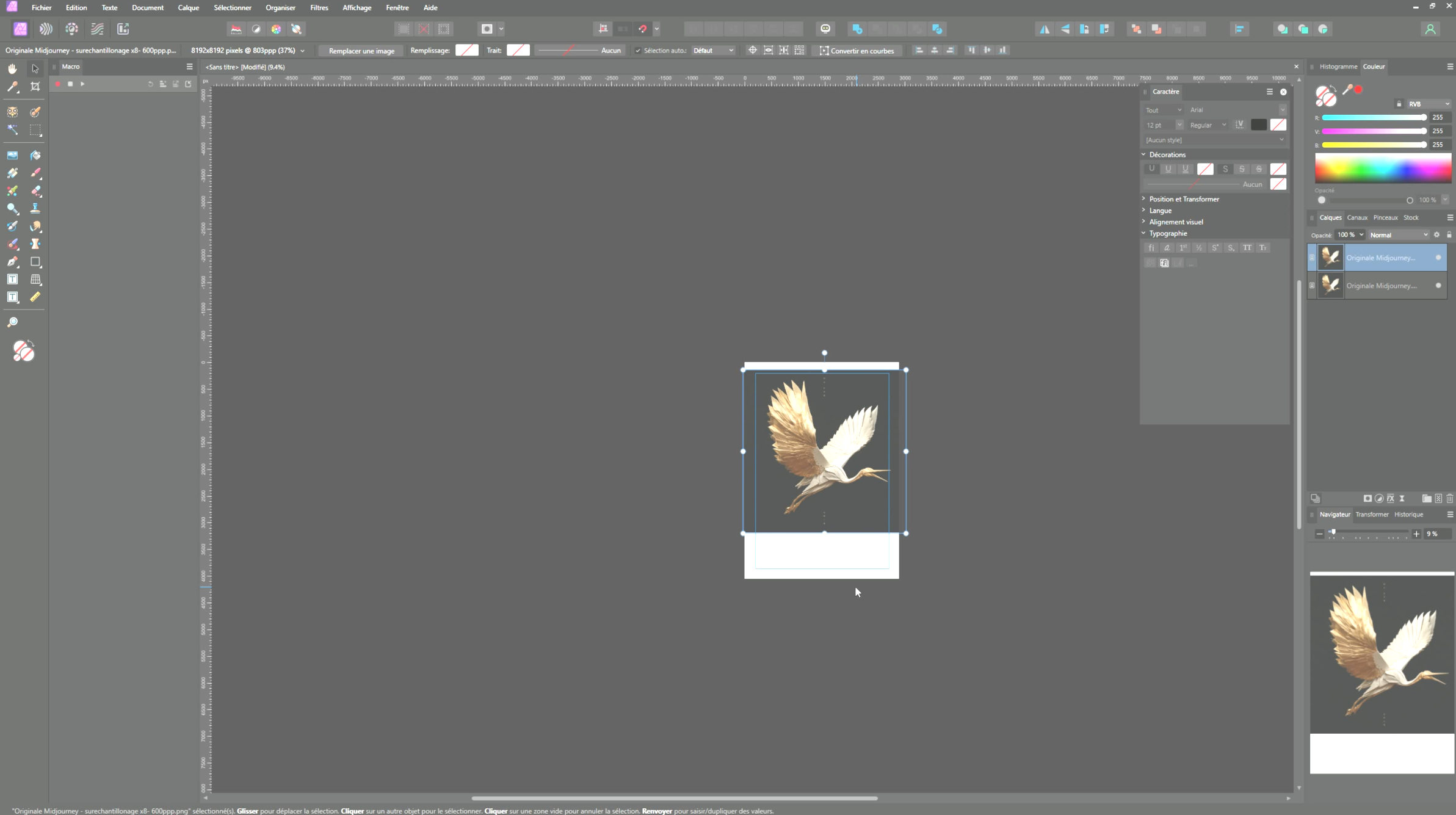The image size is (1456, 815).
Task: Open the Filtres menu
Action: (319, 7)
